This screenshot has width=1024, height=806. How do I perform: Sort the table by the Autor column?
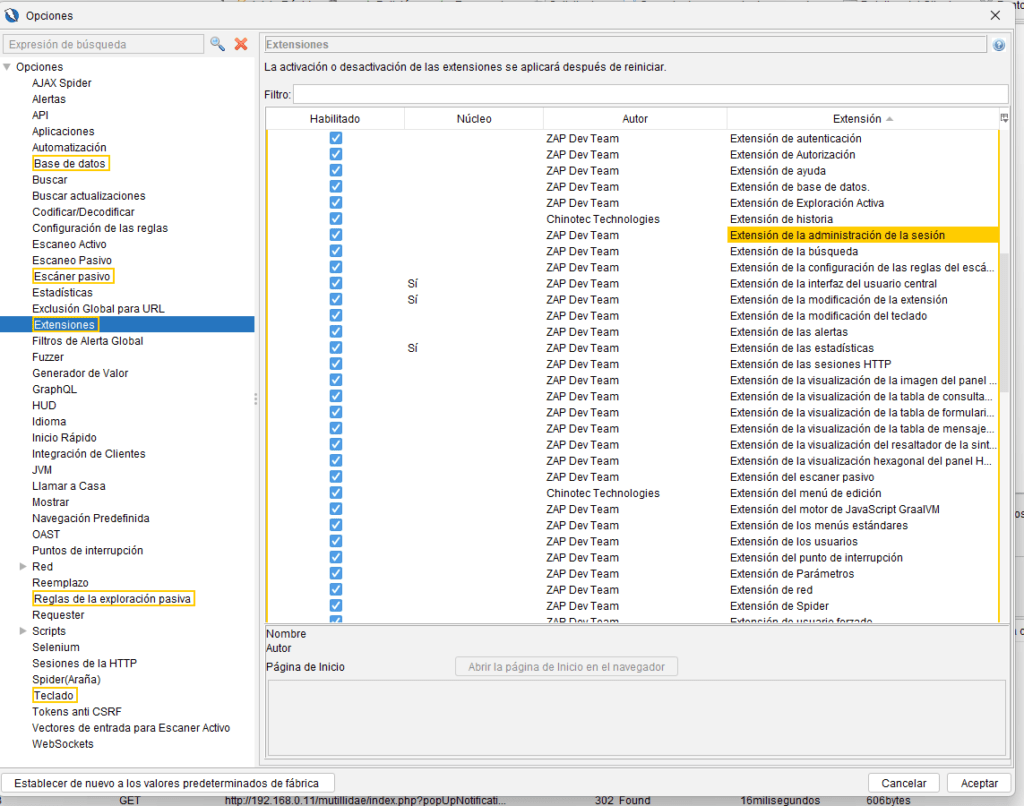pos(635,119)
